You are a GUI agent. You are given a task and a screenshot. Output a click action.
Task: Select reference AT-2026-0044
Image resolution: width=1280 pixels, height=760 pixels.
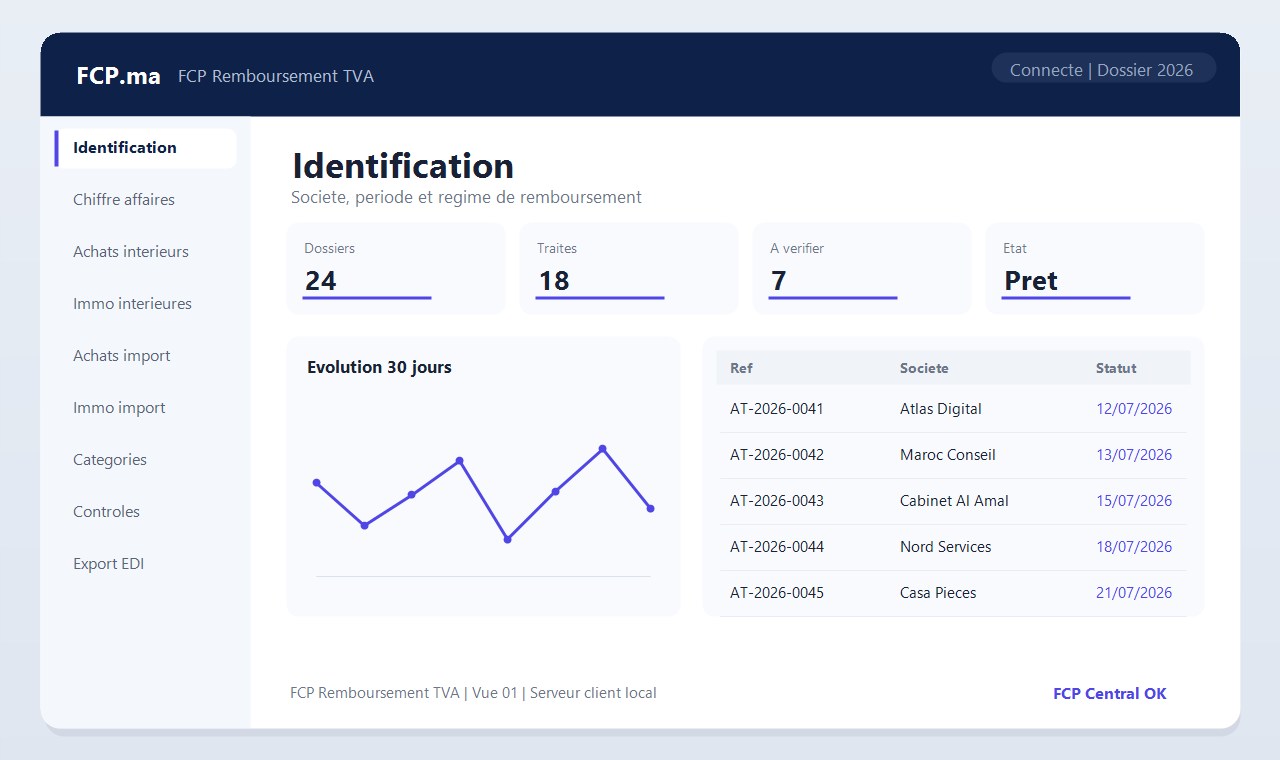777,547
